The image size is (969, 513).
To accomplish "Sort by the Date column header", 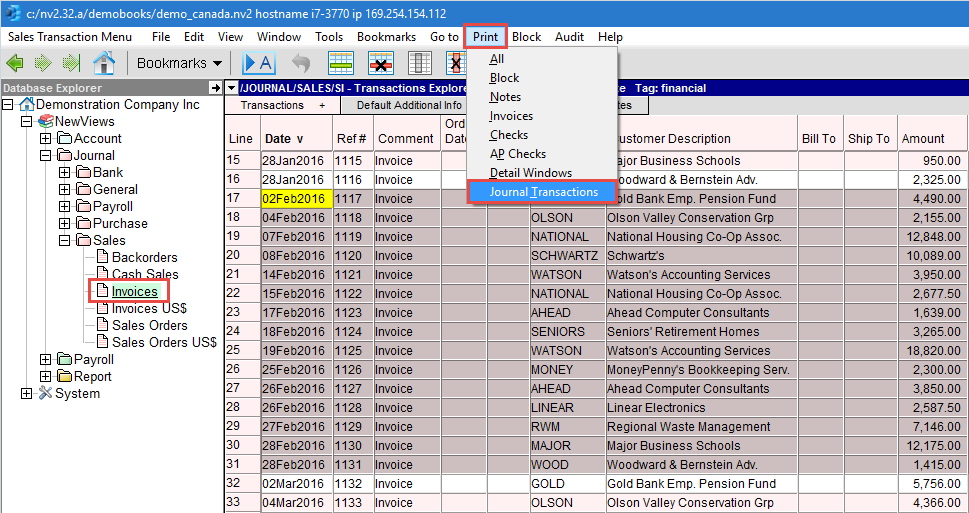I will point(283,139).
